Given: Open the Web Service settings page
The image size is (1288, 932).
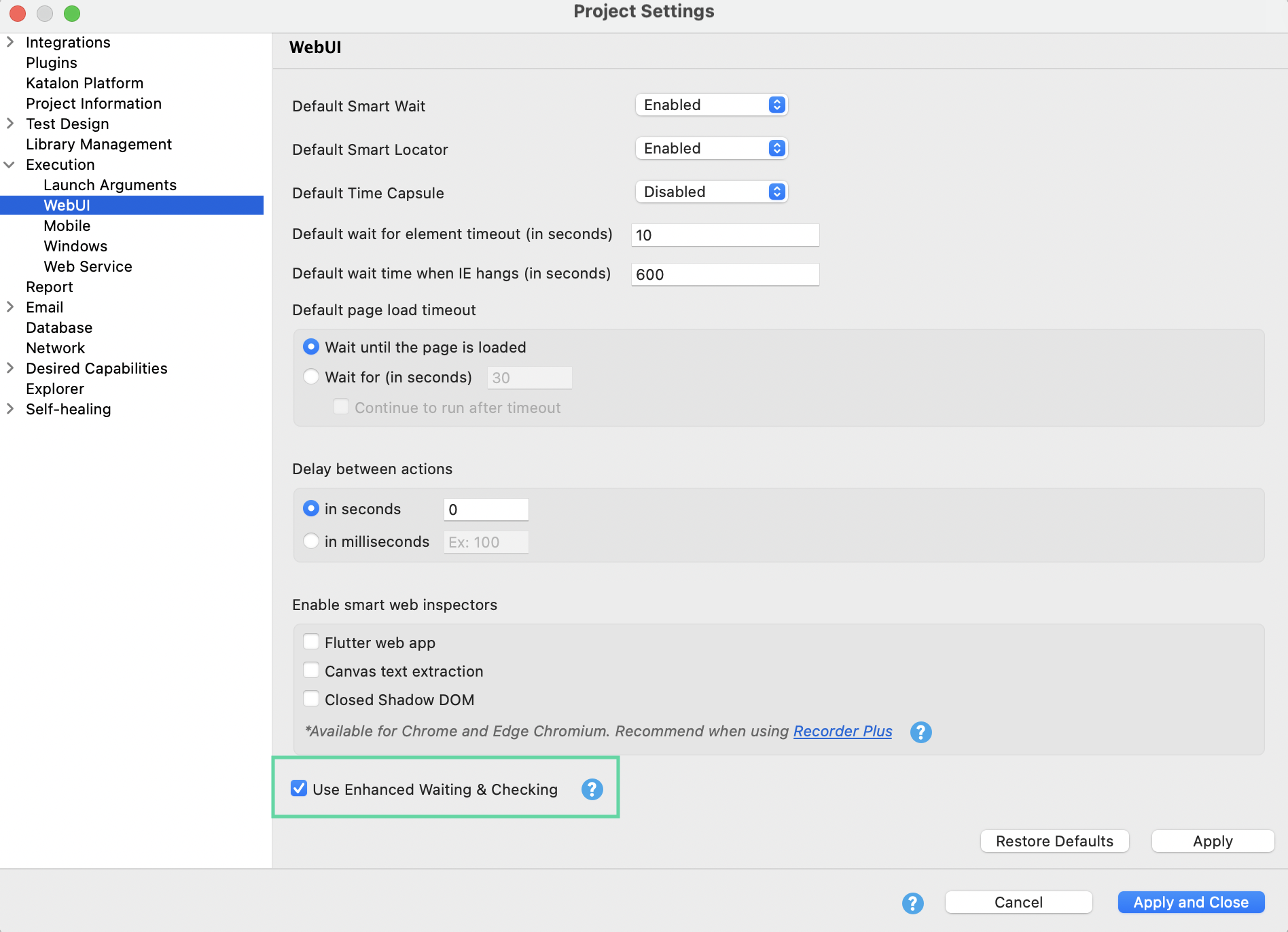Looking at the screenshot, I should [88, 266].
